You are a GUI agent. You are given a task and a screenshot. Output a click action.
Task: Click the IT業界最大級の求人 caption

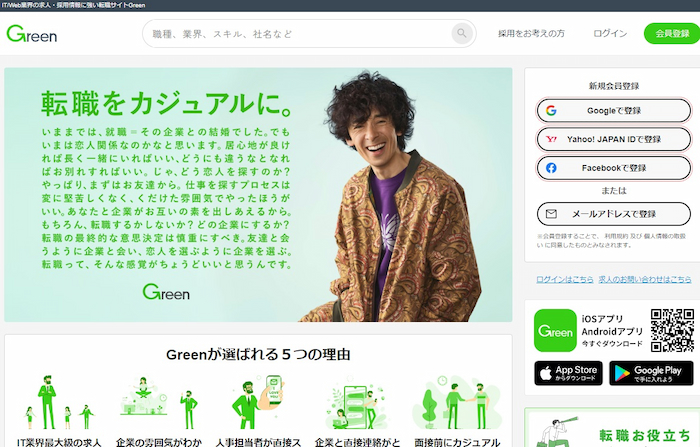pyautogui.click(x=59, y=442)
